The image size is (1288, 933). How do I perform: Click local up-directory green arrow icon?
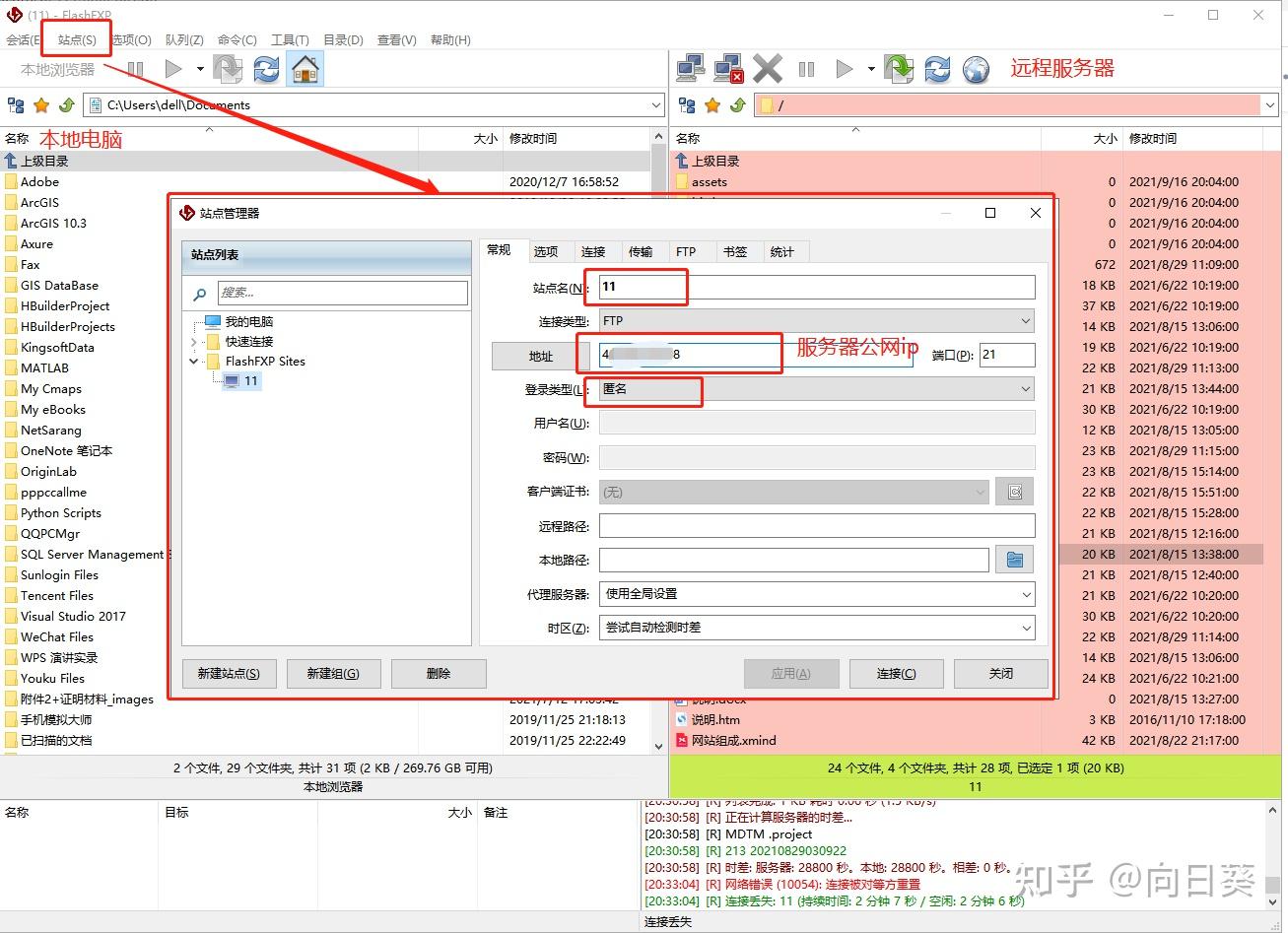tap(67, 104)
